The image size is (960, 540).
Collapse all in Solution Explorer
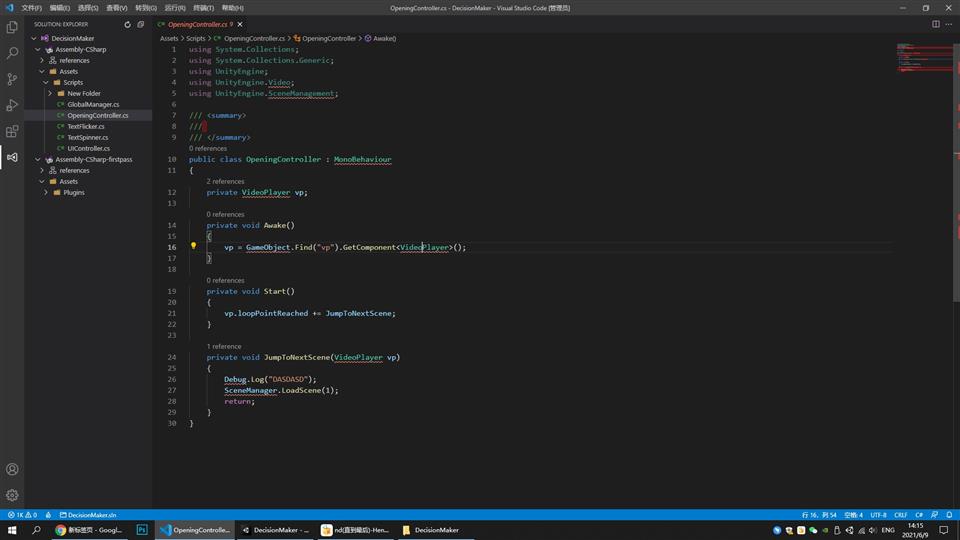(x=141, y=24)
